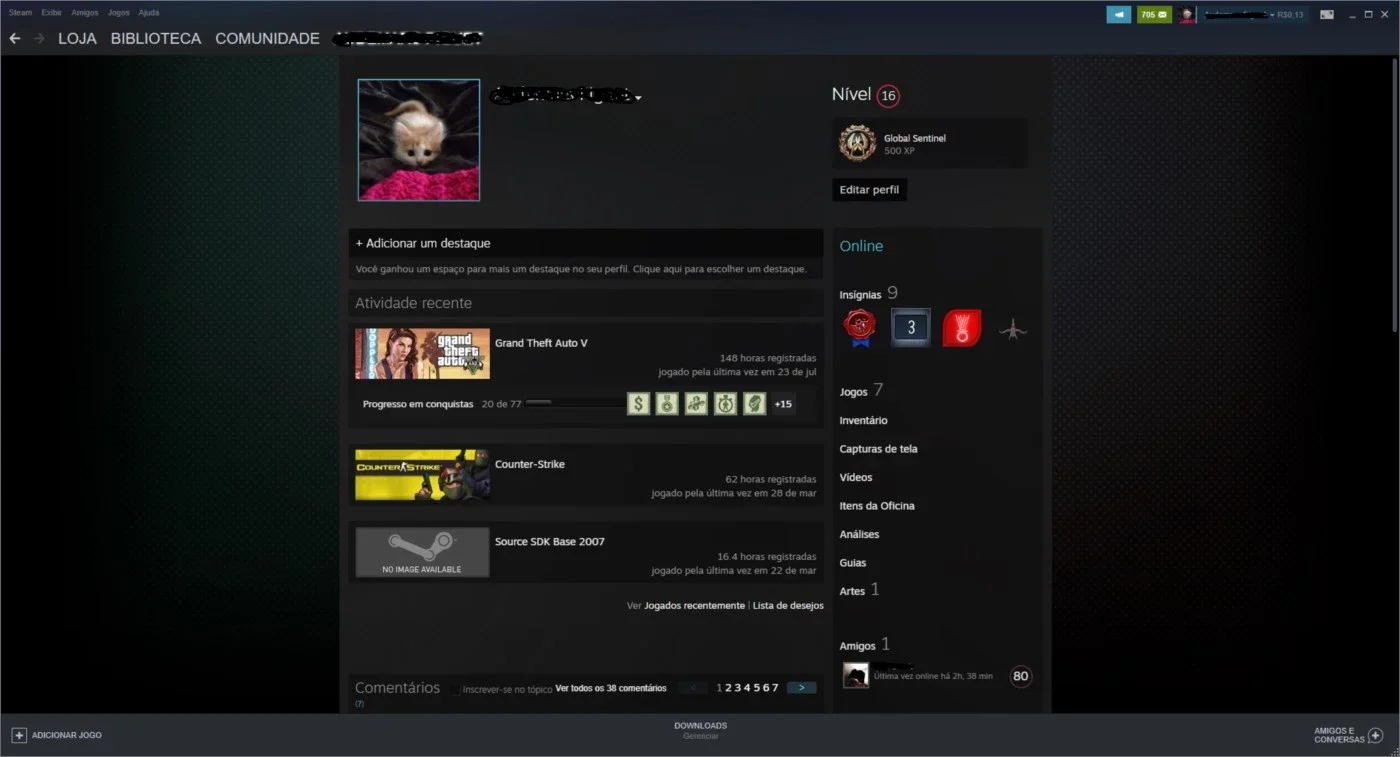Open the Ajuda menu
Screen dimensions: 1400x757
(x=148, y=13)
